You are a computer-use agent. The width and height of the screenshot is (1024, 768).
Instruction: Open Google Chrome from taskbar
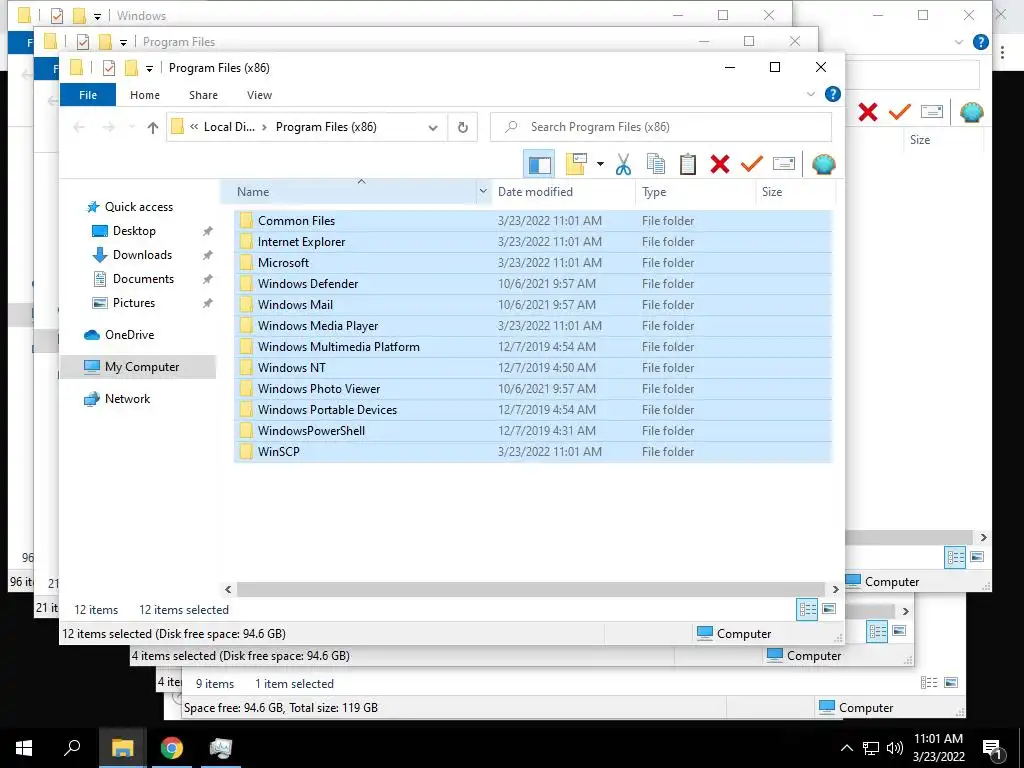point(172,748)
